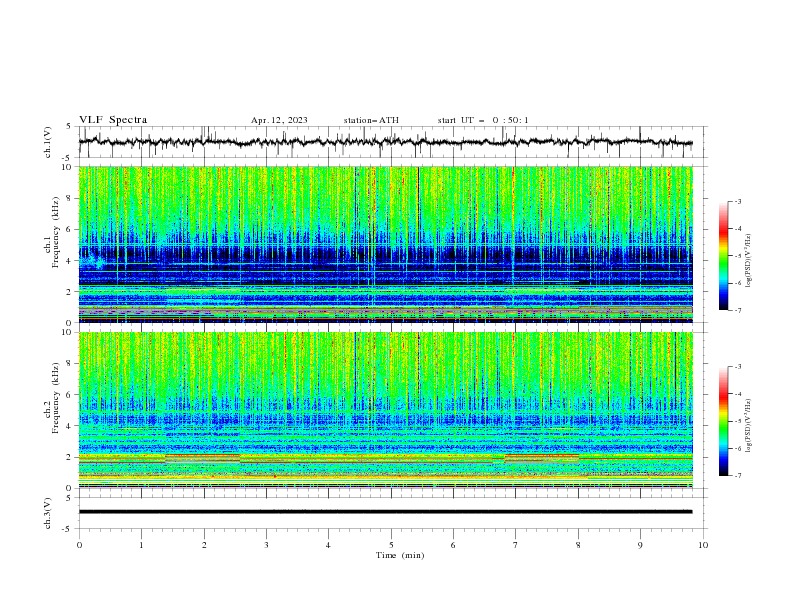This screenshot has width=792, height=612.
Task: Click the '-7' value on ch.2 colorbar
Action: point(737,475)
